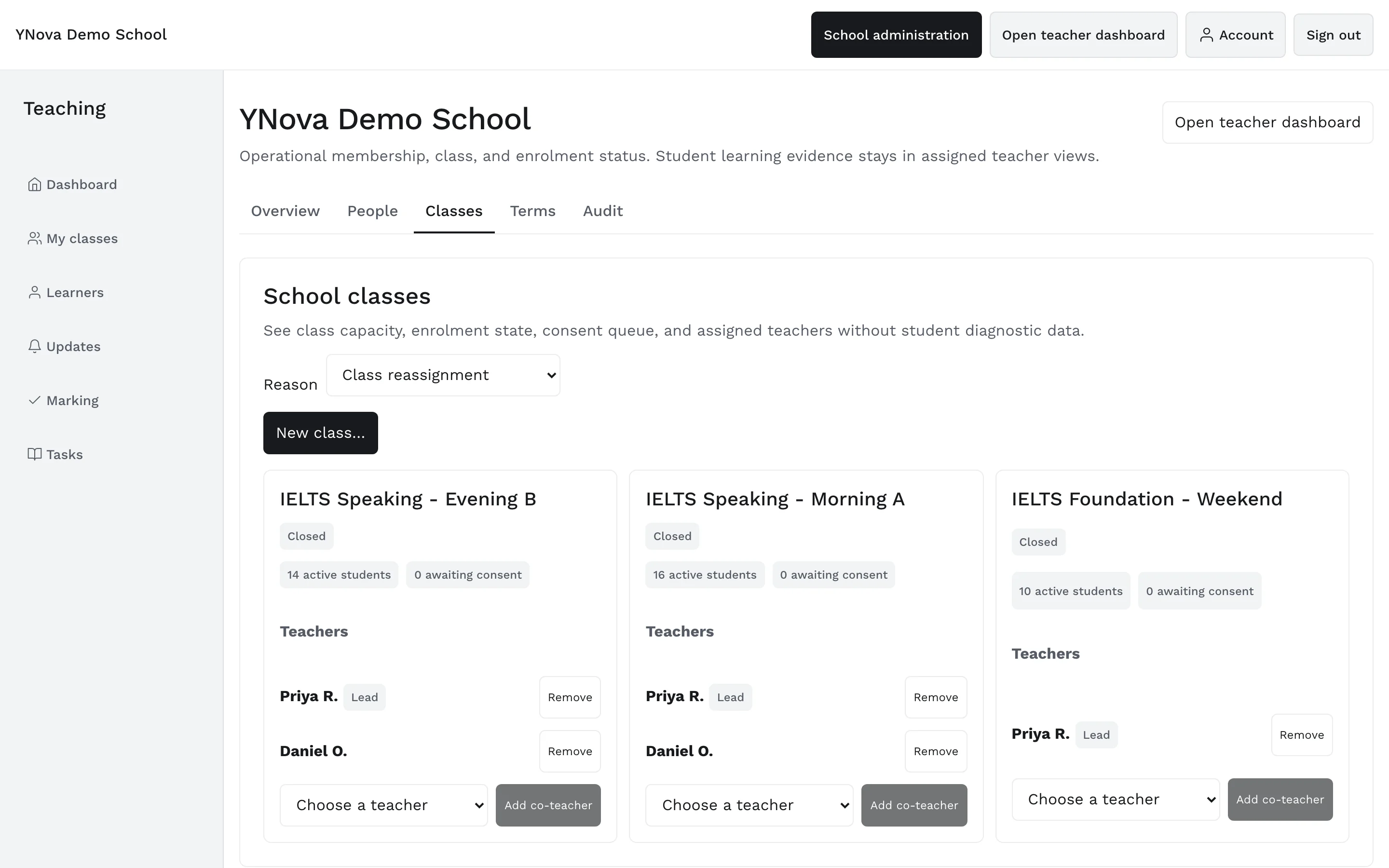Click the Teaching sidebar heading
The width and height of the screenshot is (1389, 868).
(x=65, y=108)
